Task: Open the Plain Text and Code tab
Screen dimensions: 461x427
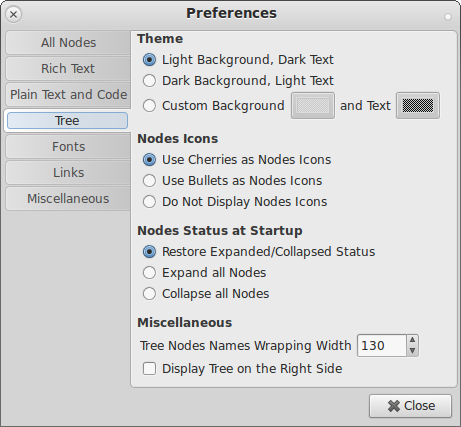Action: (x=68, y=95)
